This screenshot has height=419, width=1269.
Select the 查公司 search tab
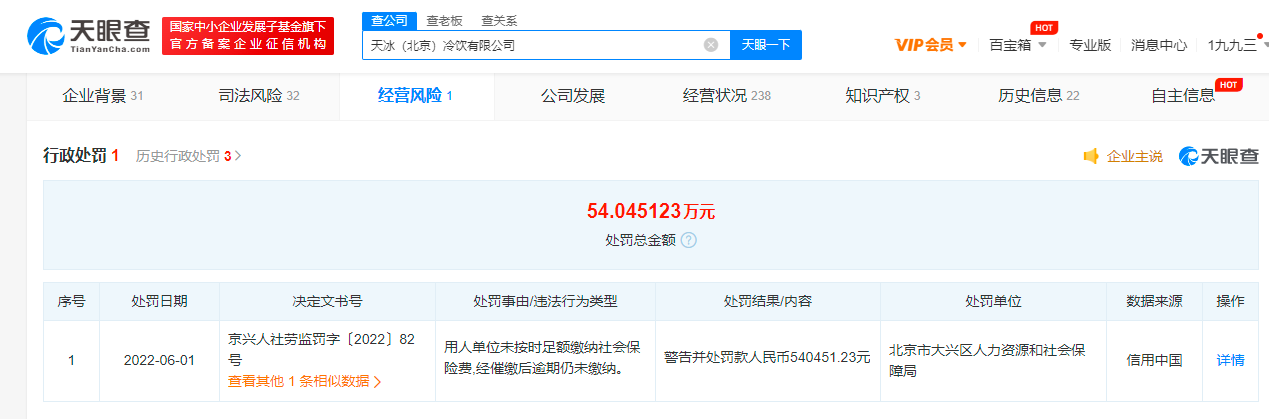[388, 20]
